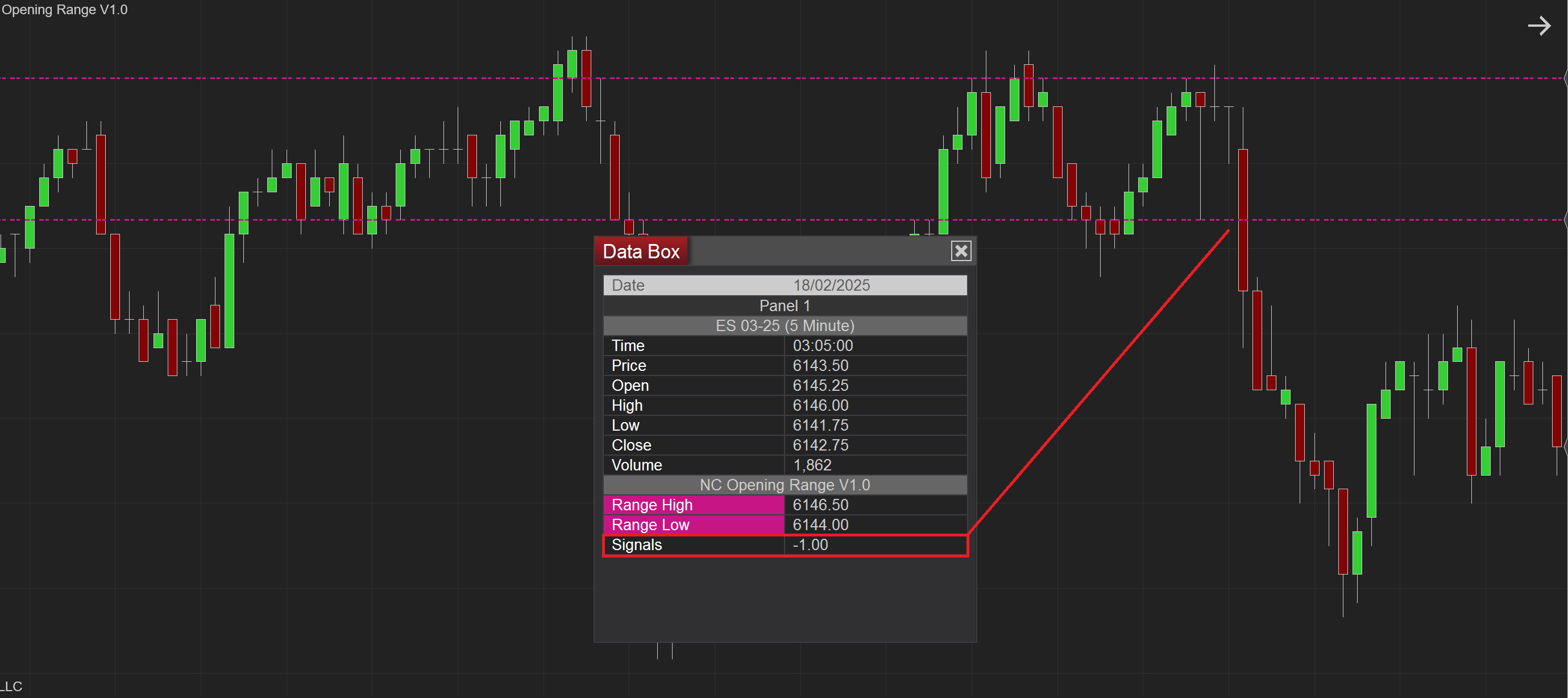Click the Low value 6141.75

click(x=820, y=425)
